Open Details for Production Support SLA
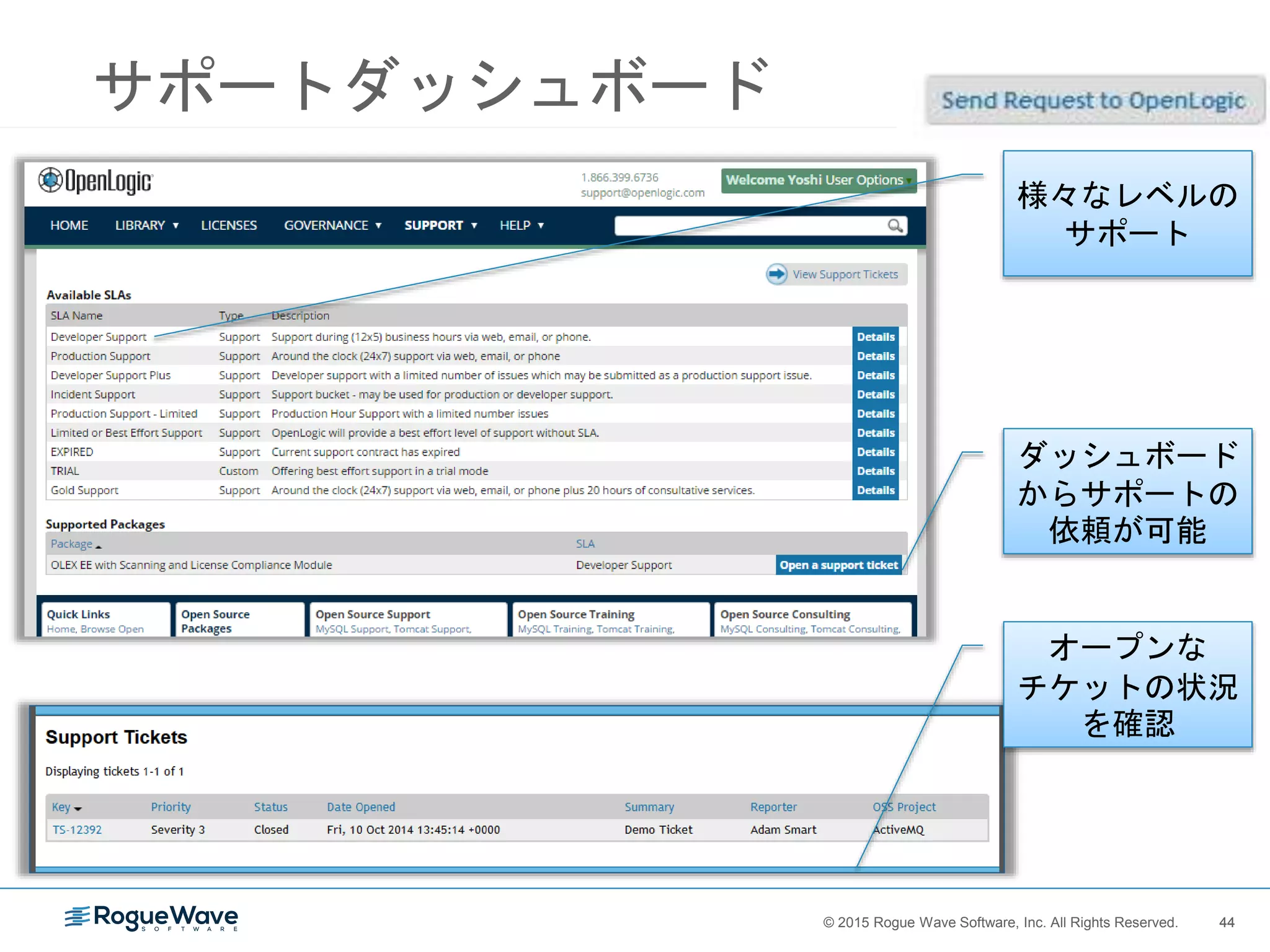Screen dimensions: 1270x952 876,356
